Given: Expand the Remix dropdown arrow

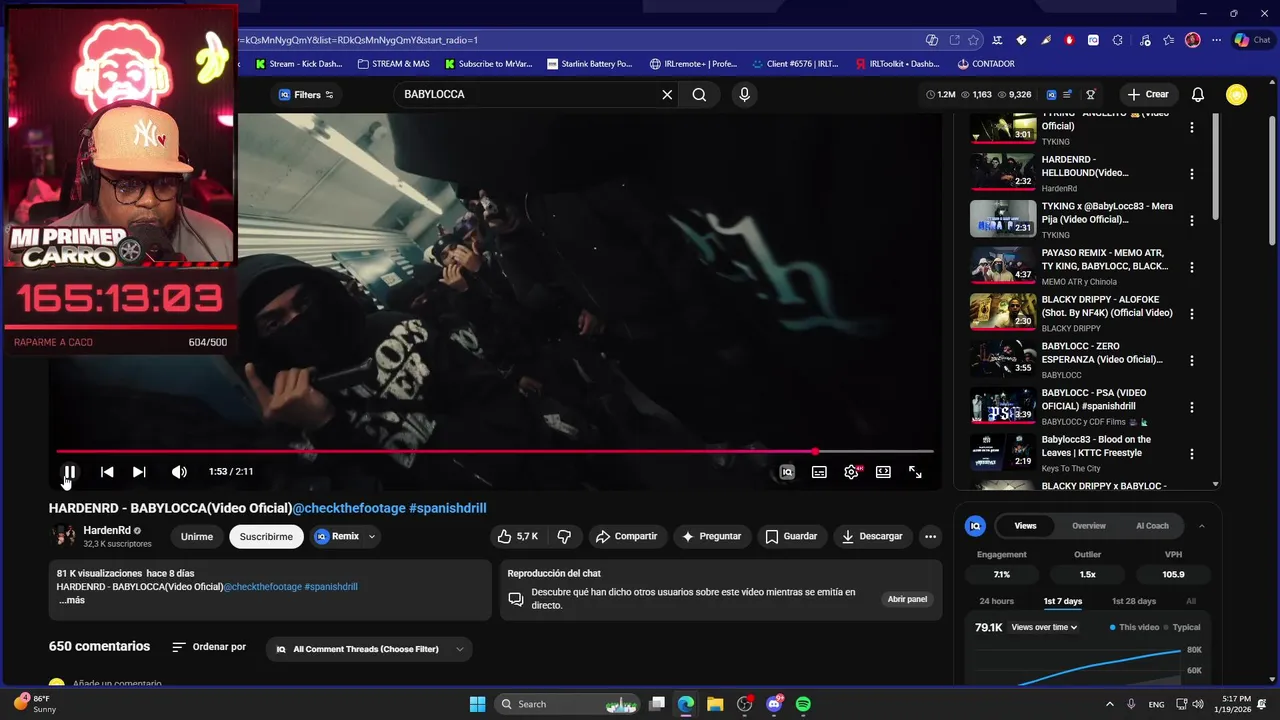Looking at the screenshot, I should [372, 536].
